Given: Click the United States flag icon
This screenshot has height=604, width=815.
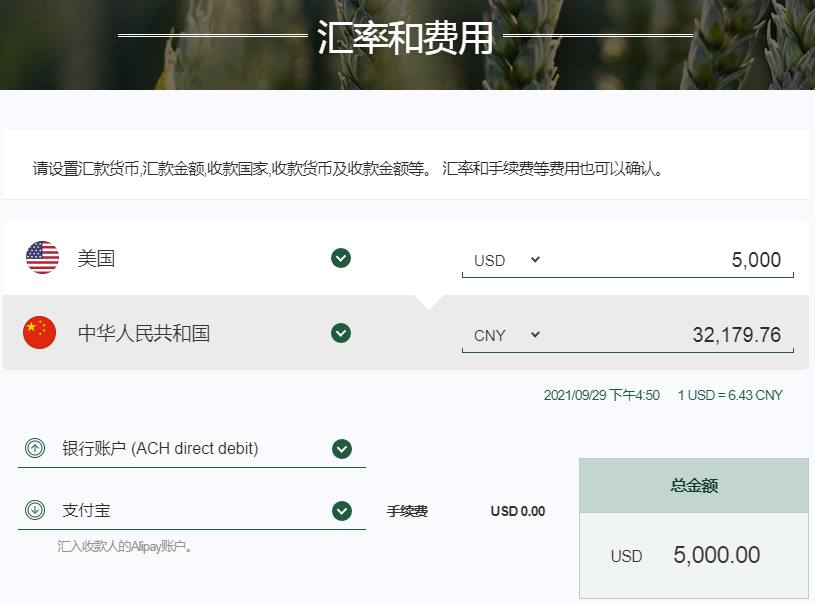Looking at the screenshot, I should [x=42, y=258].
